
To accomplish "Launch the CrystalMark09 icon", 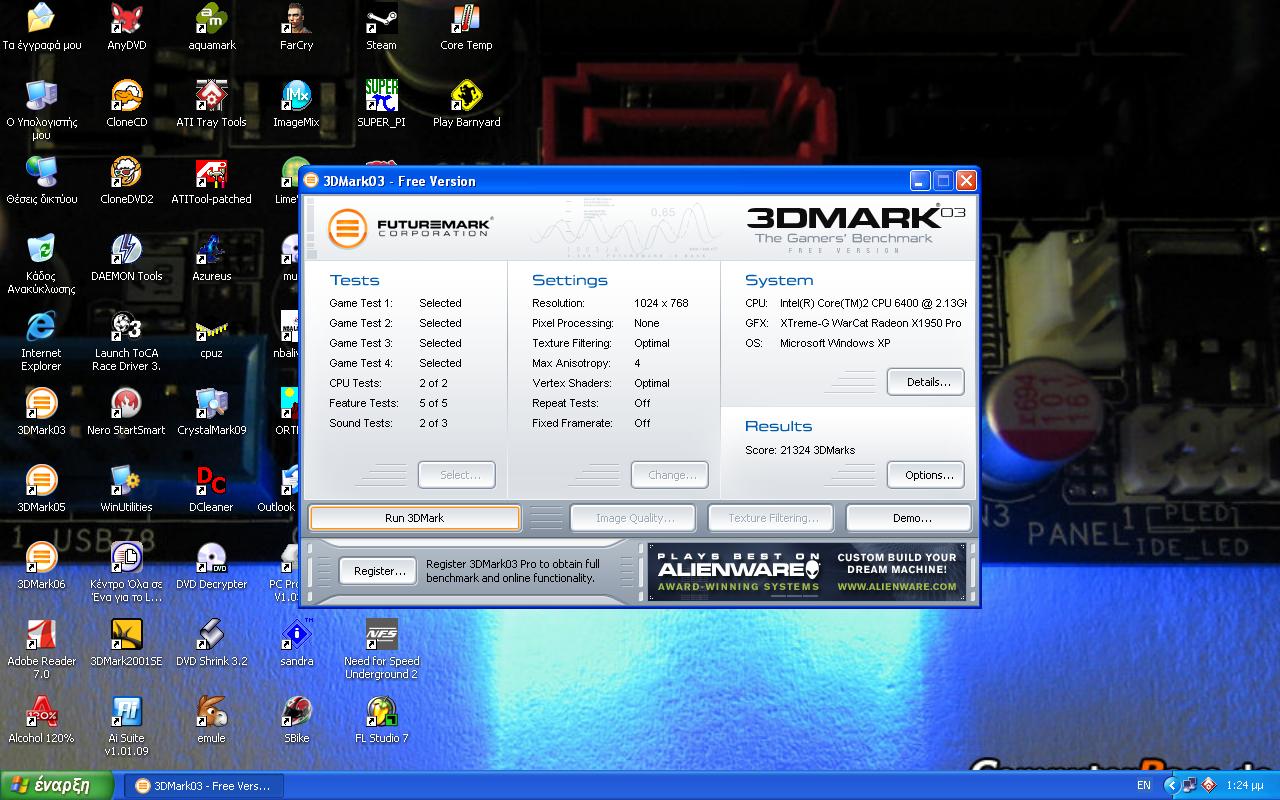I will [211, 412].
